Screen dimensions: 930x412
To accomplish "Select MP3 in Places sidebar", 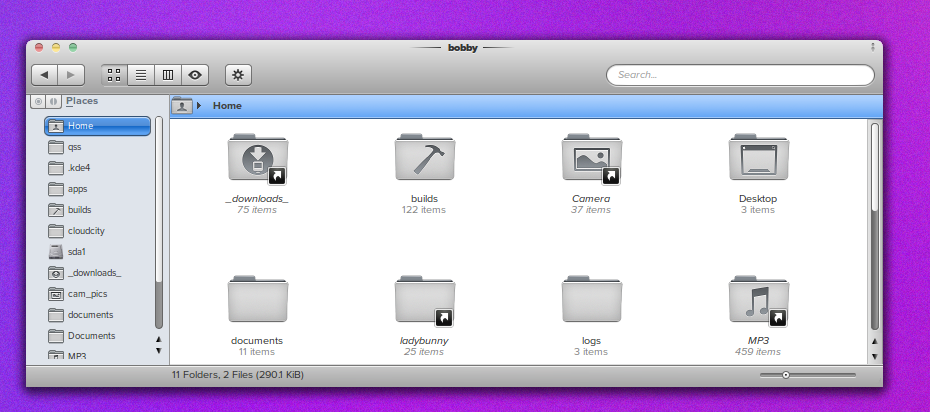I will (x=98, y=356).
